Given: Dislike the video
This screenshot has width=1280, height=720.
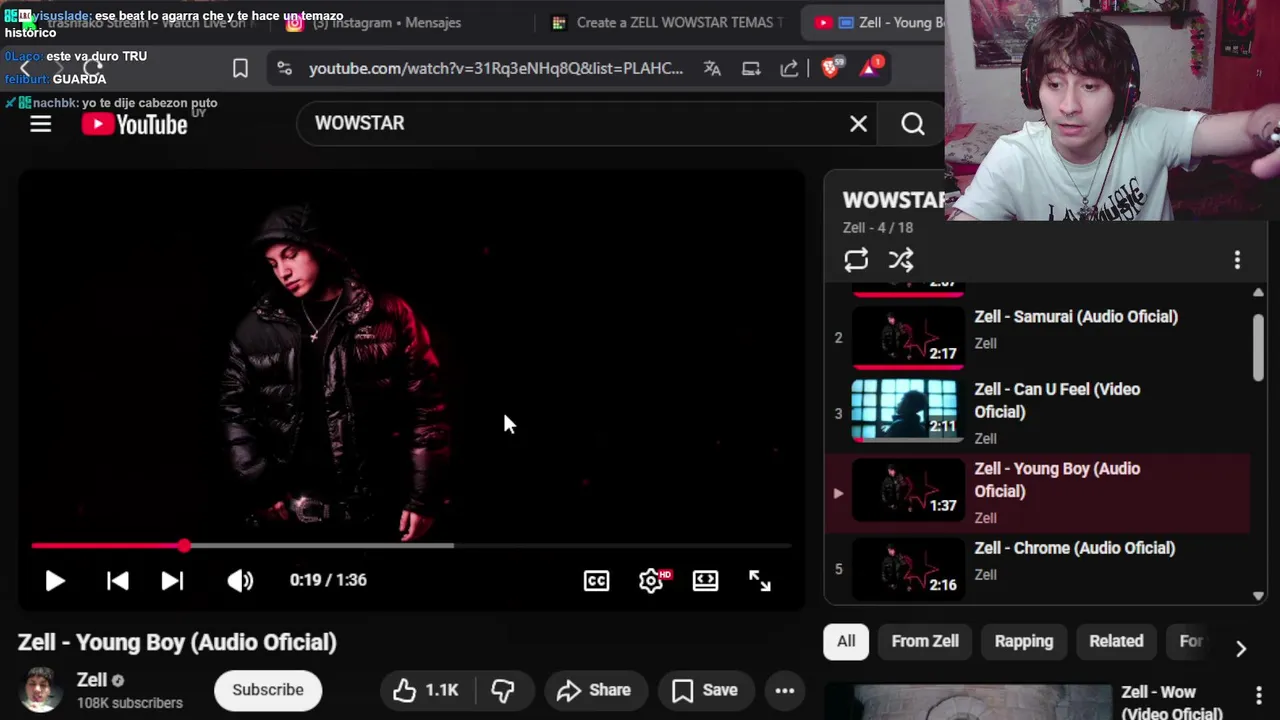Looking at the screenshot, I should click(x=503, y=690).
